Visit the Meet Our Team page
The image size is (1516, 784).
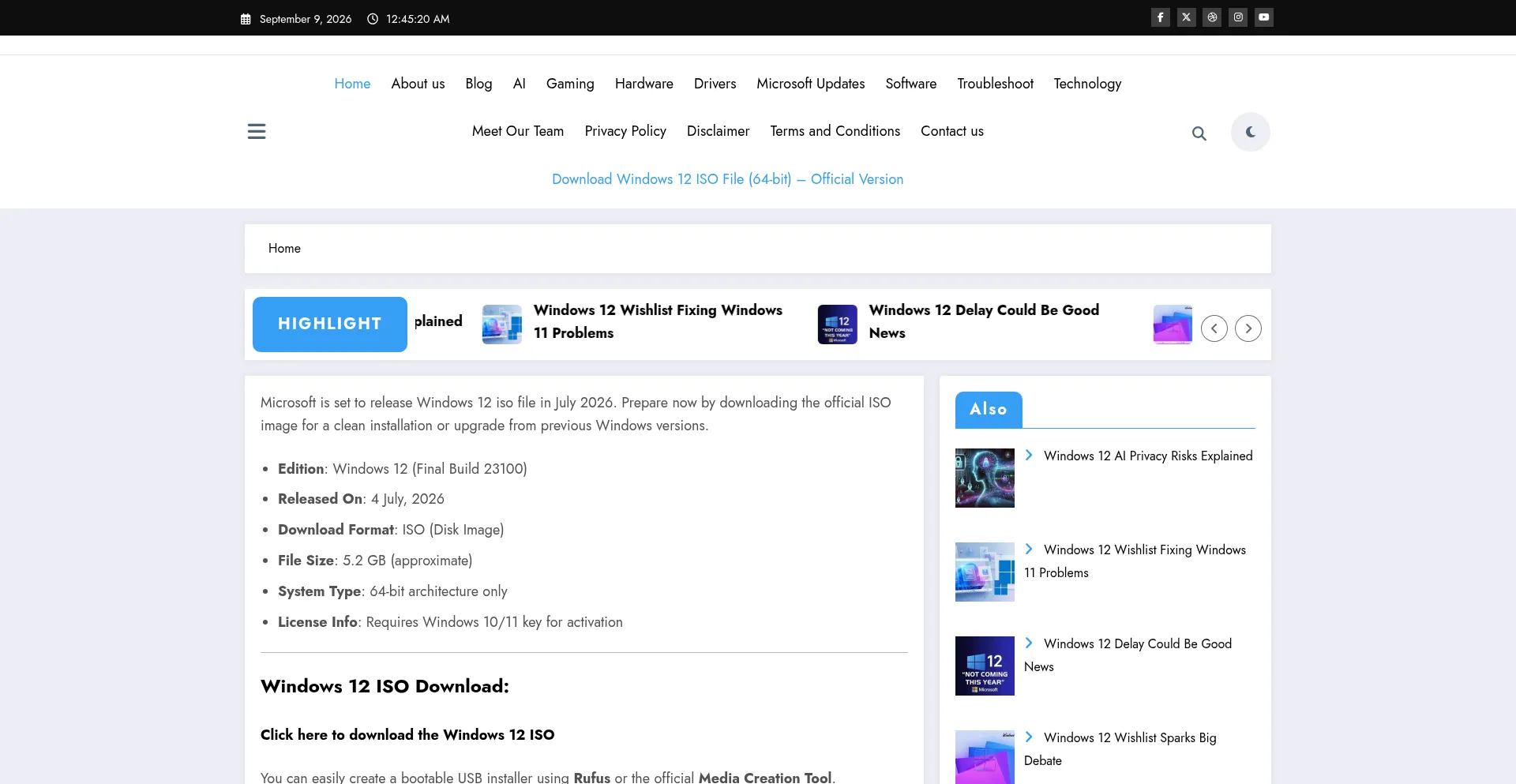(518, 131)
